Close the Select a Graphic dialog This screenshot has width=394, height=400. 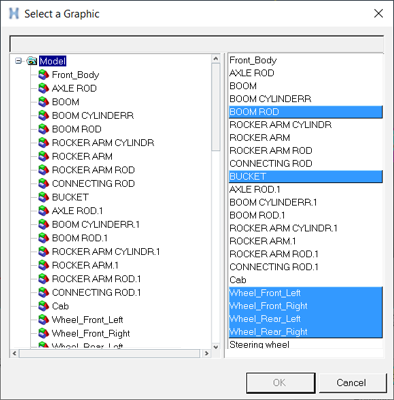[x=378, y=14]
